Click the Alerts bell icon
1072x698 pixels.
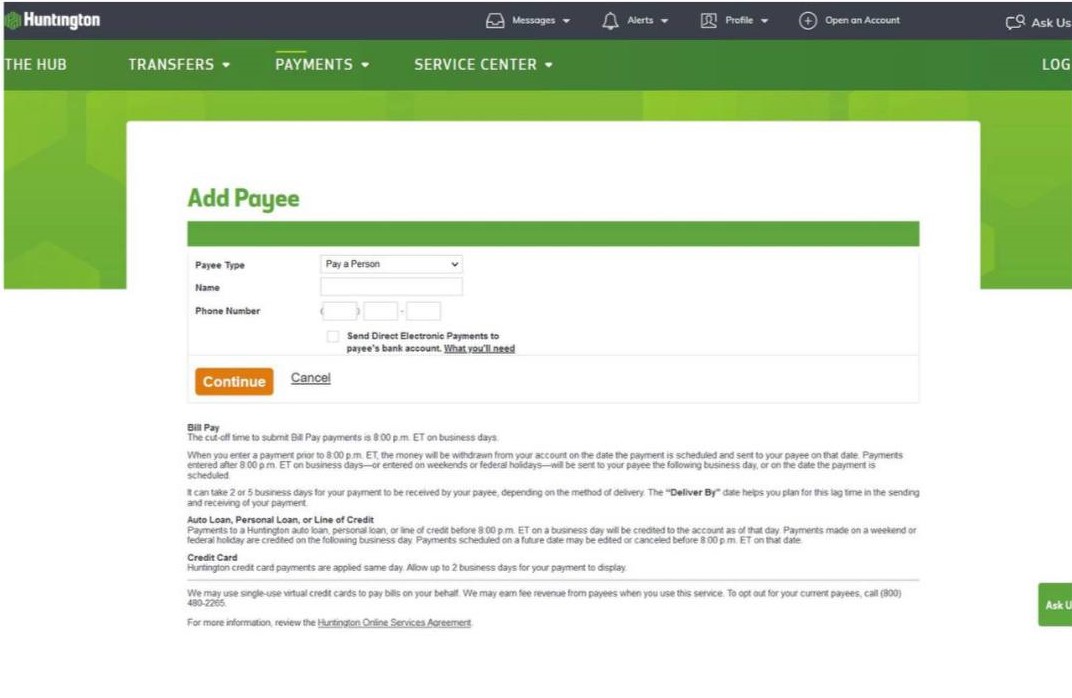click(610, 20)
